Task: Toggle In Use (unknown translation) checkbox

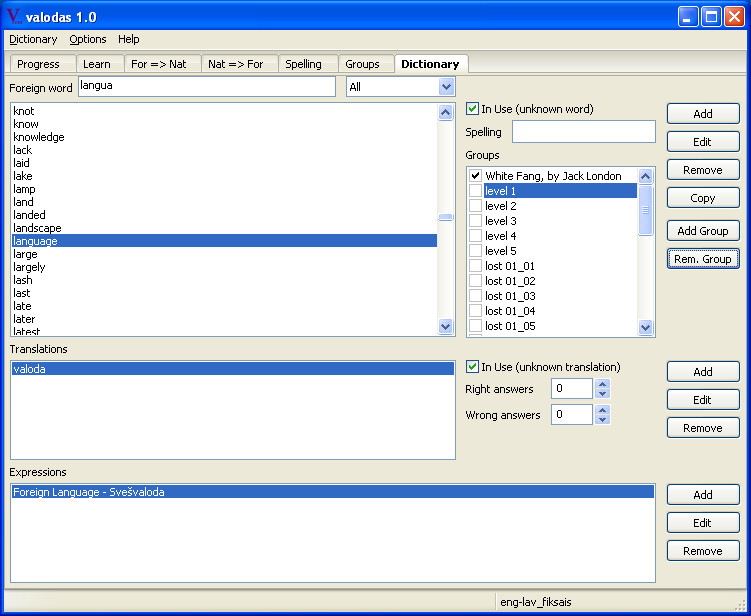Action: pos(472,367)
